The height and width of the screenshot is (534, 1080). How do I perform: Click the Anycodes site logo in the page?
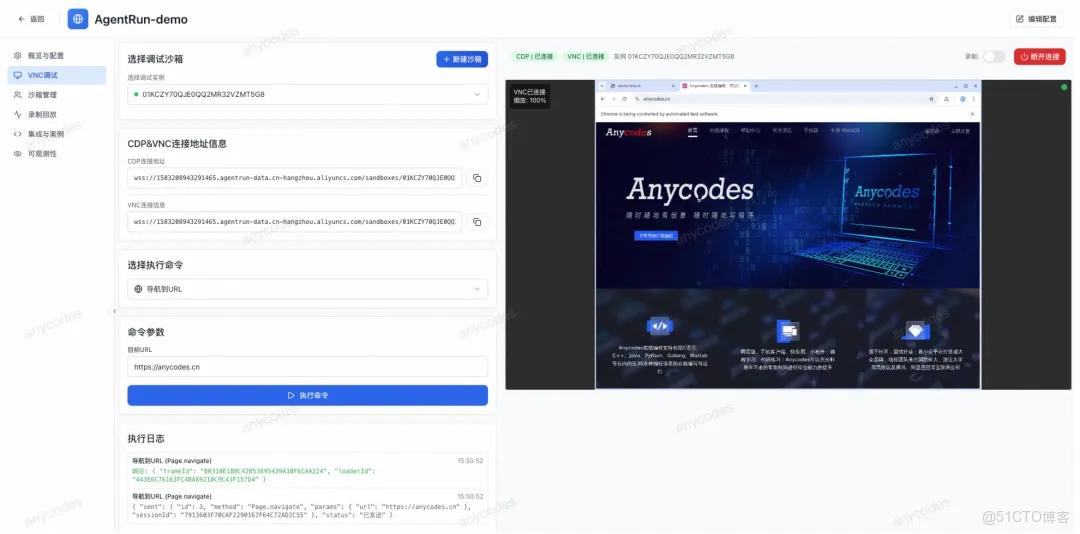coord(628,132)
